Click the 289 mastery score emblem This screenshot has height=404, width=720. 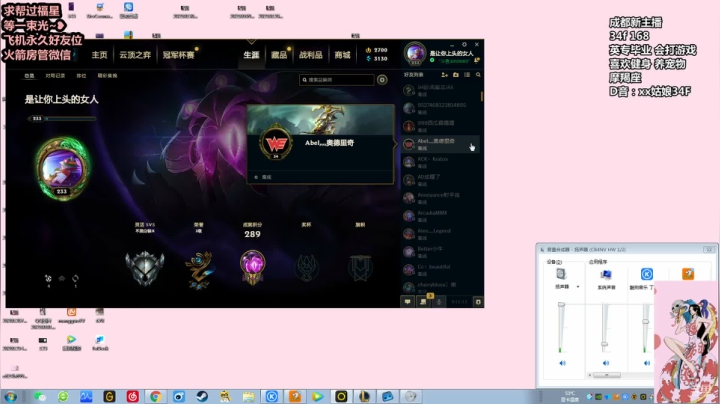[x=253, y=268]
